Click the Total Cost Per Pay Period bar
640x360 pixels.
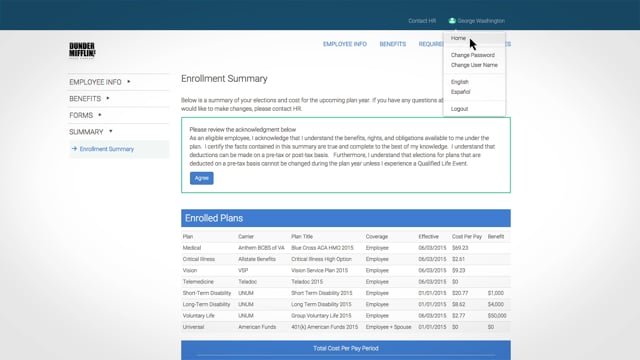pos(346,350)
